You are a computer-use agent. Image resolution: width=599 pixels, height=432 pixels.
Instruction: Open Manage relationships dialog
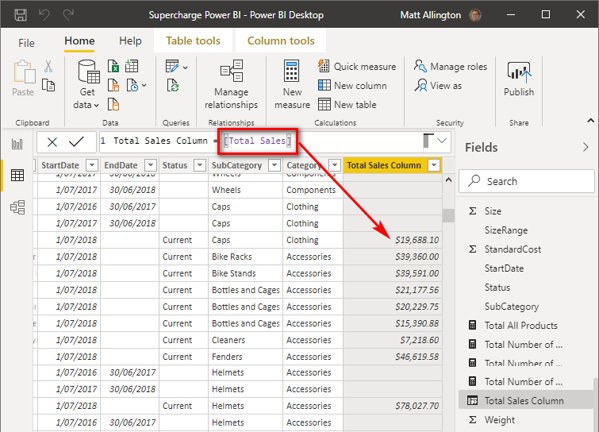(231, 84)
